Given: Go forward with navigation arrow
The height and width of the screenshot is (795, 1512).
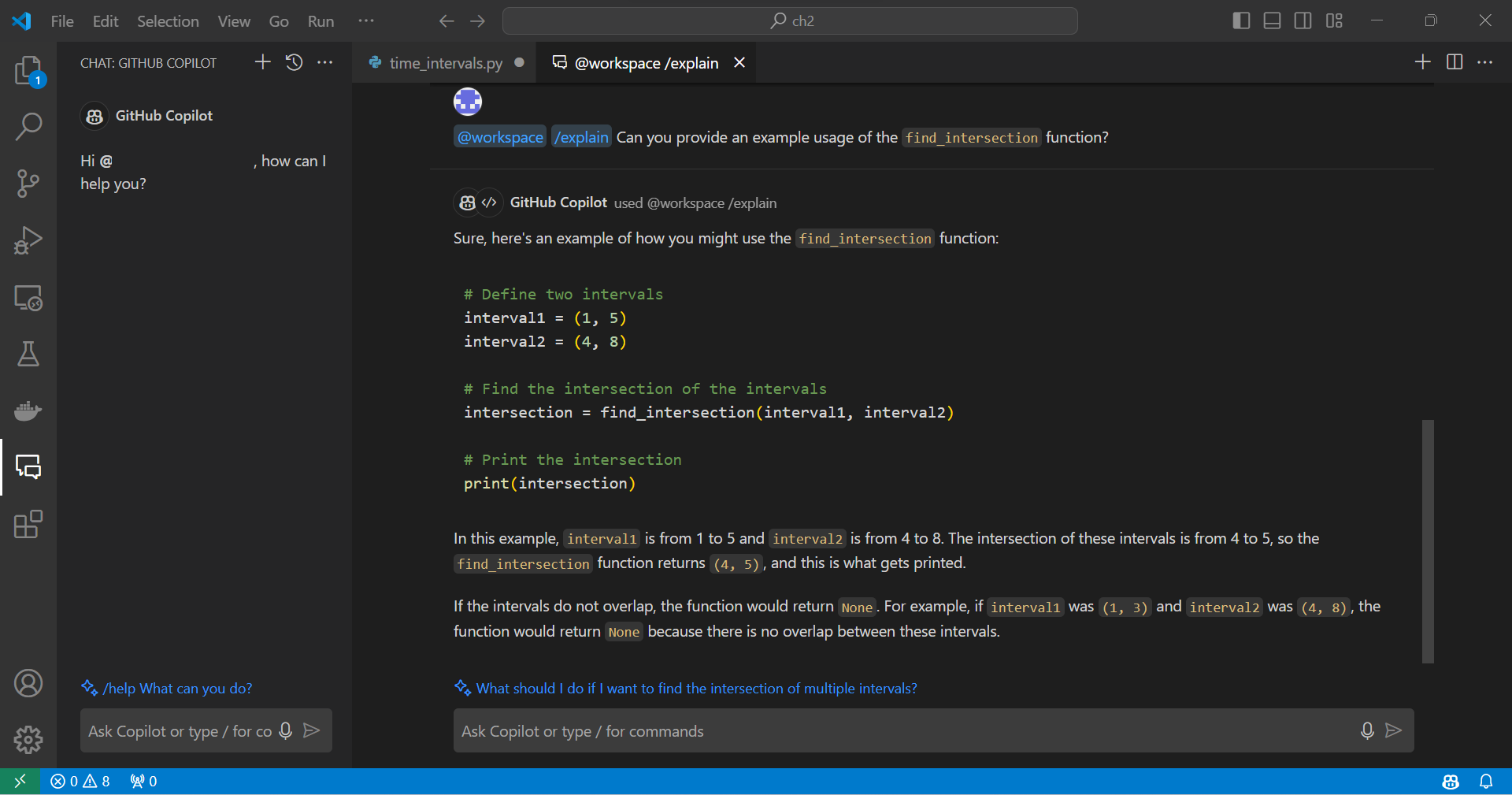Looking at the screenshot, I should (478, 21).
